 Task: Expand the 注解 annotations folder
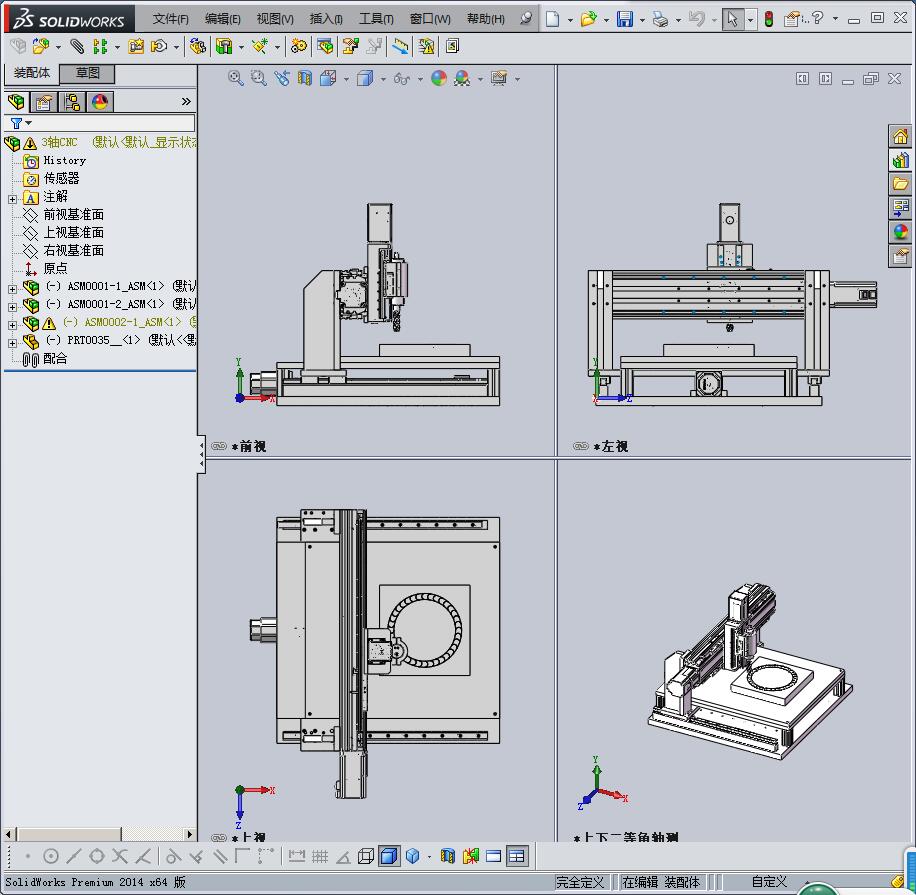pyautogui.click(x=12, y=198)
